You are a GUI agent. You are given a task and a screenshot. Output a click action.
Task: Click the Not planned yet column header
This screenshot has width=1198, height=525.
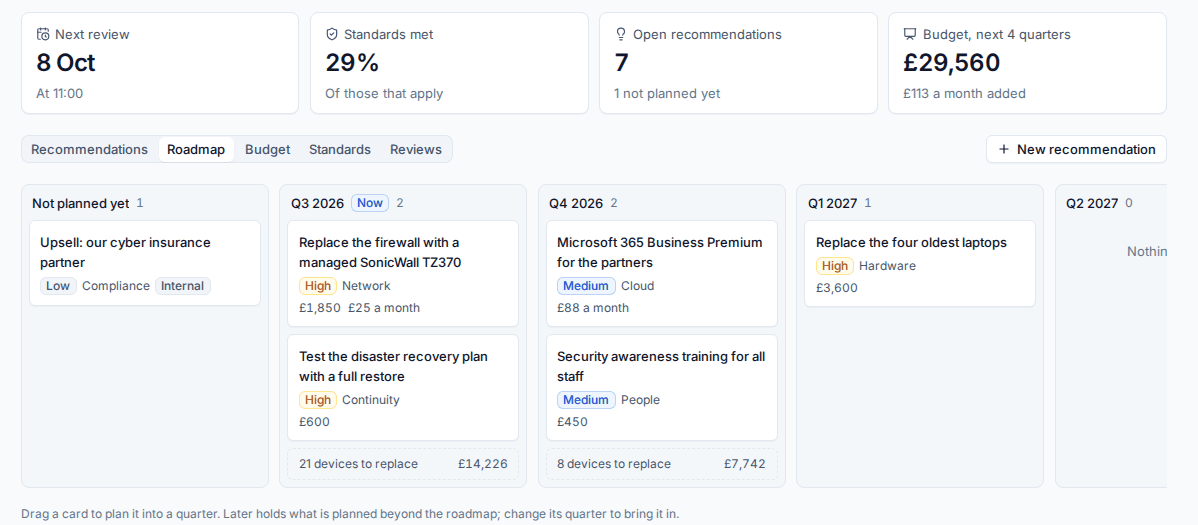pyautogui.click(x=81, y=203)
